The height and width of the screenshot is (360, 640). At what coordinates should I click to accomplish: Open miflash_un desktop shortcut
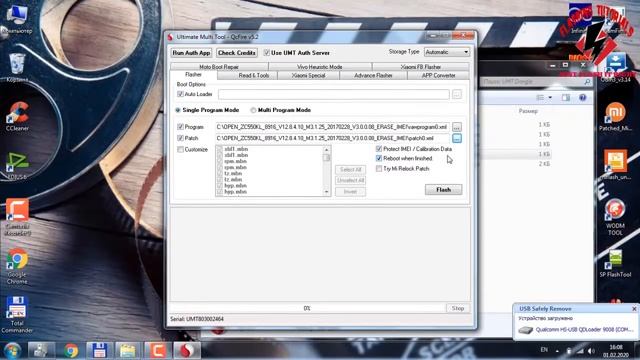616,165
